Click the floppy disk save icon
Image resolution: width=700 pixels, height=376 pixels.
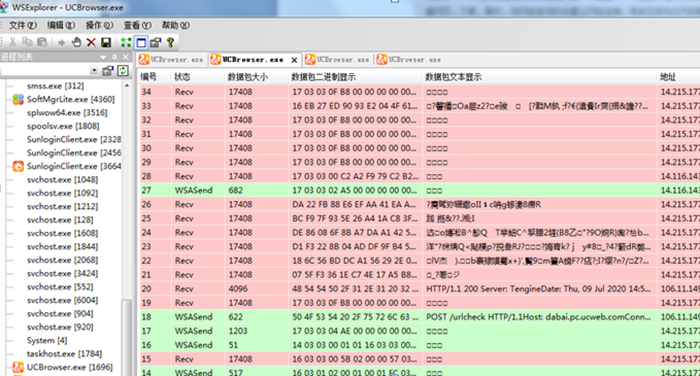106,42
